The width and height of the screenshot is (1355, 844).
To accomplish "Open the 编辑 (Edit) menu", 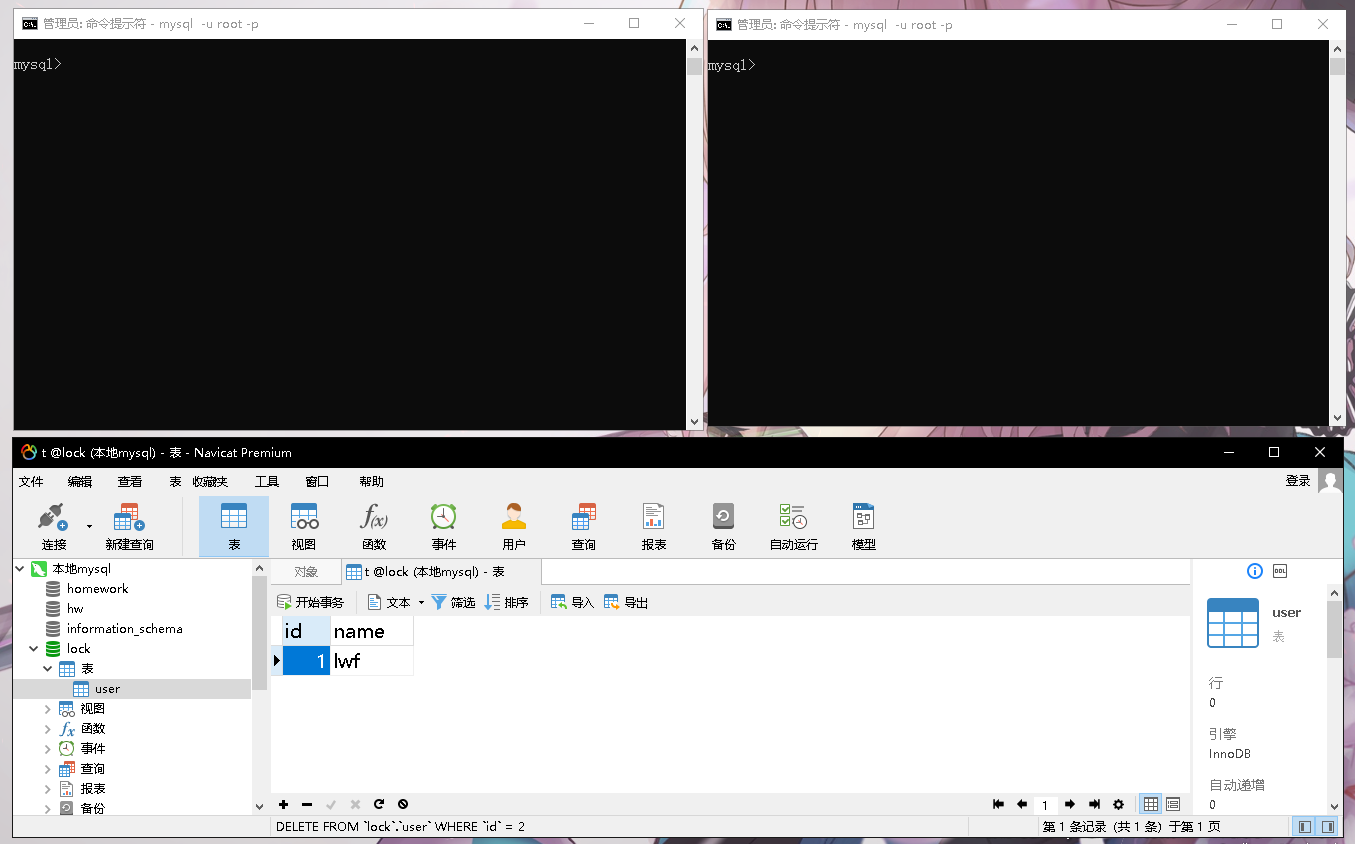I will coord(80,481).
